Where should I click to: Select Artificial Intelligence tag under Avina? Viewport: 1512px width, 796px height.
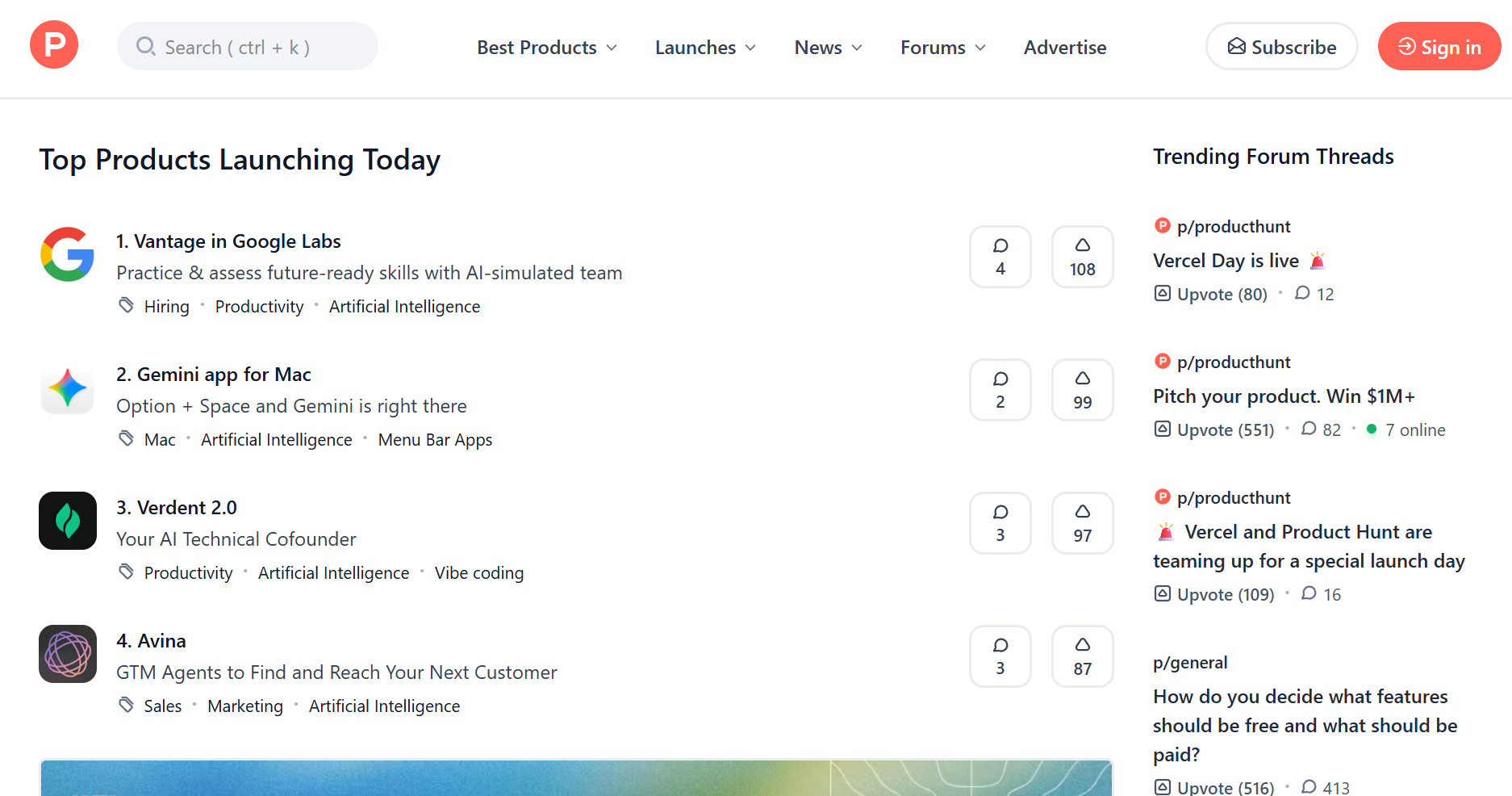pyautogui.click(x=384, y=706)
